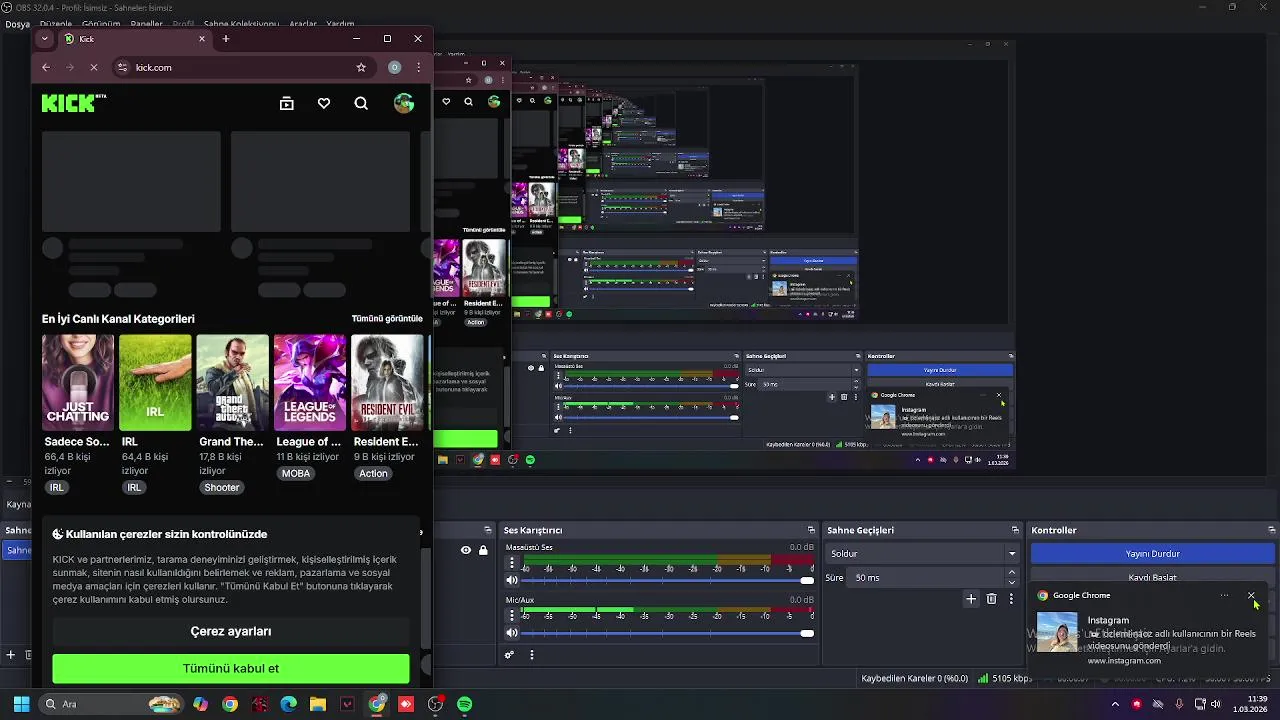Open Spotify from the taskbar
The width and height of the screenshot is (1280, 720).
point(465,704)
